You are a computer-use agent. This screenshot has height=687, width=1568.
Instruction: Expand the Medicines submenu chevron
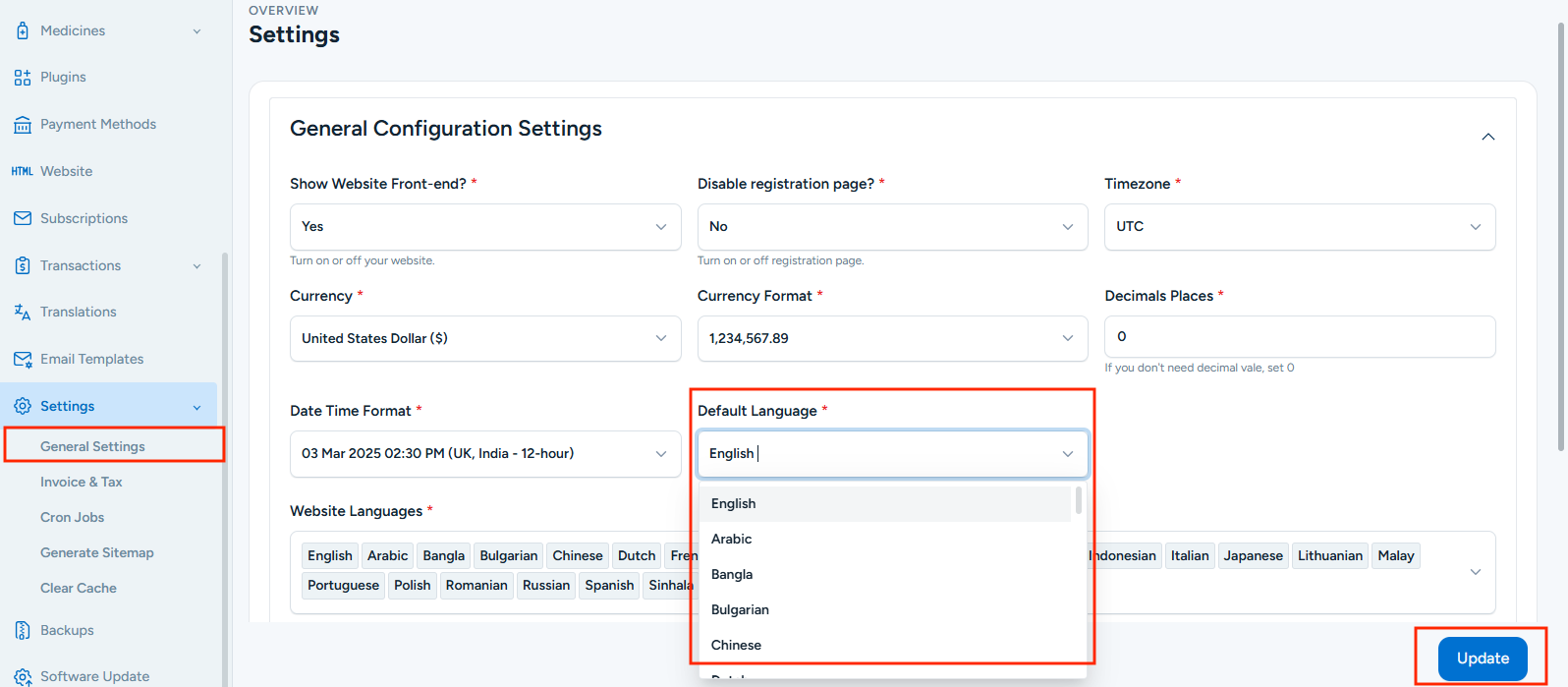(x=197, y=31)
